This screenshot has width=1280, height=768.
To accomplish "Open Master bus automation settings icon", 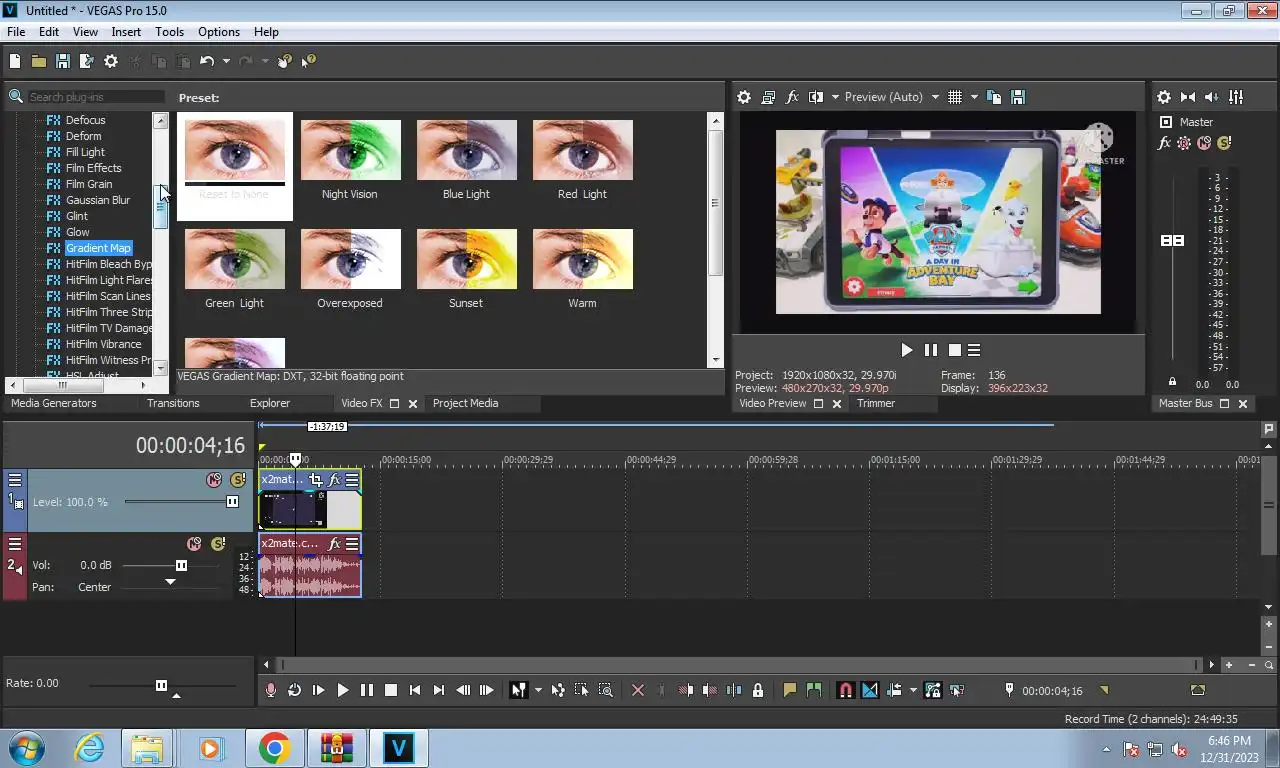I will [1184, 143].
